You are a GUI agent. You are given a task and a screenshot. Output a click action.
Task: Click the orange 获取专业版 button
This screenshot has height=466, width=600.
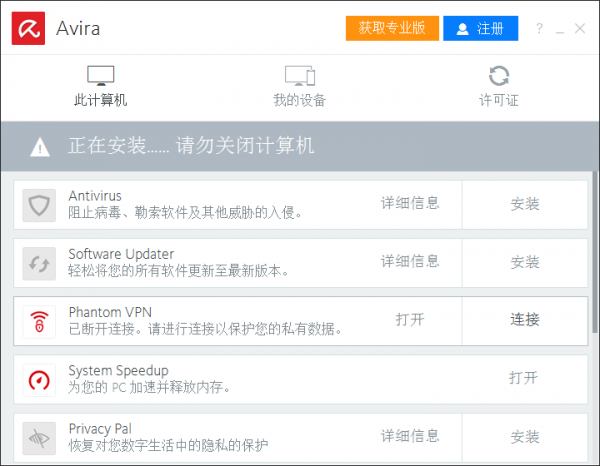click(392, 28)
